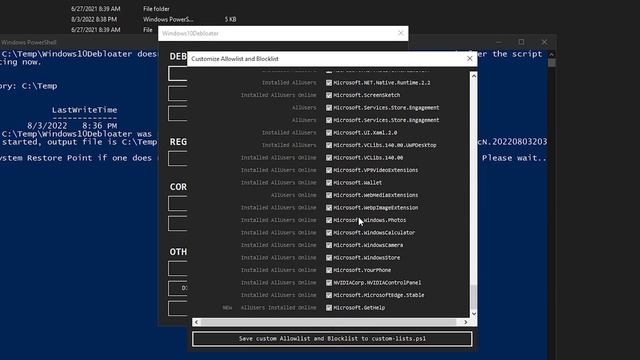Toggle the Microsoft.ScreenSketch checkbox

329,95
